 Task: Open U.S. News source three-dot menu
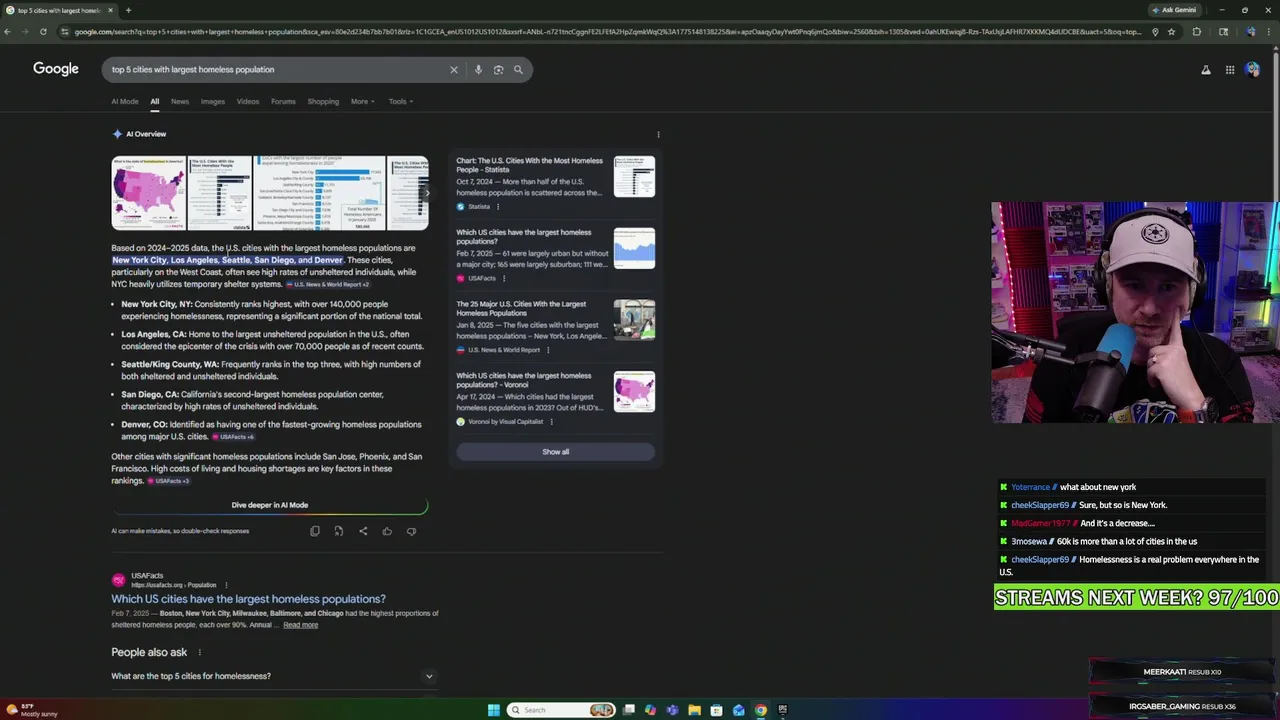click(548, 350)
